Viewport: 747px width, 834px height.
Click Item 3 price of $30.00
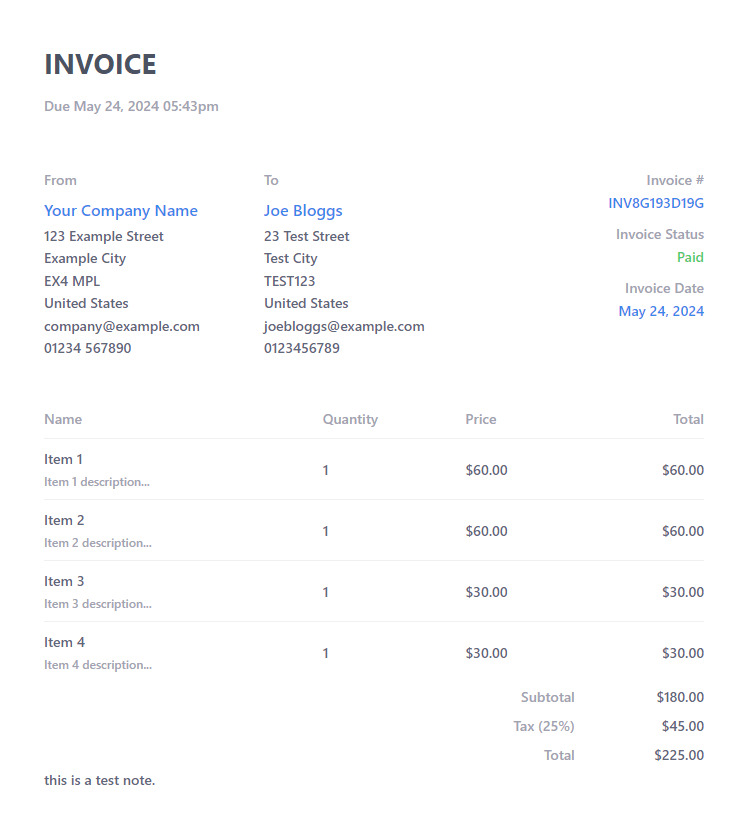(486, 592)
